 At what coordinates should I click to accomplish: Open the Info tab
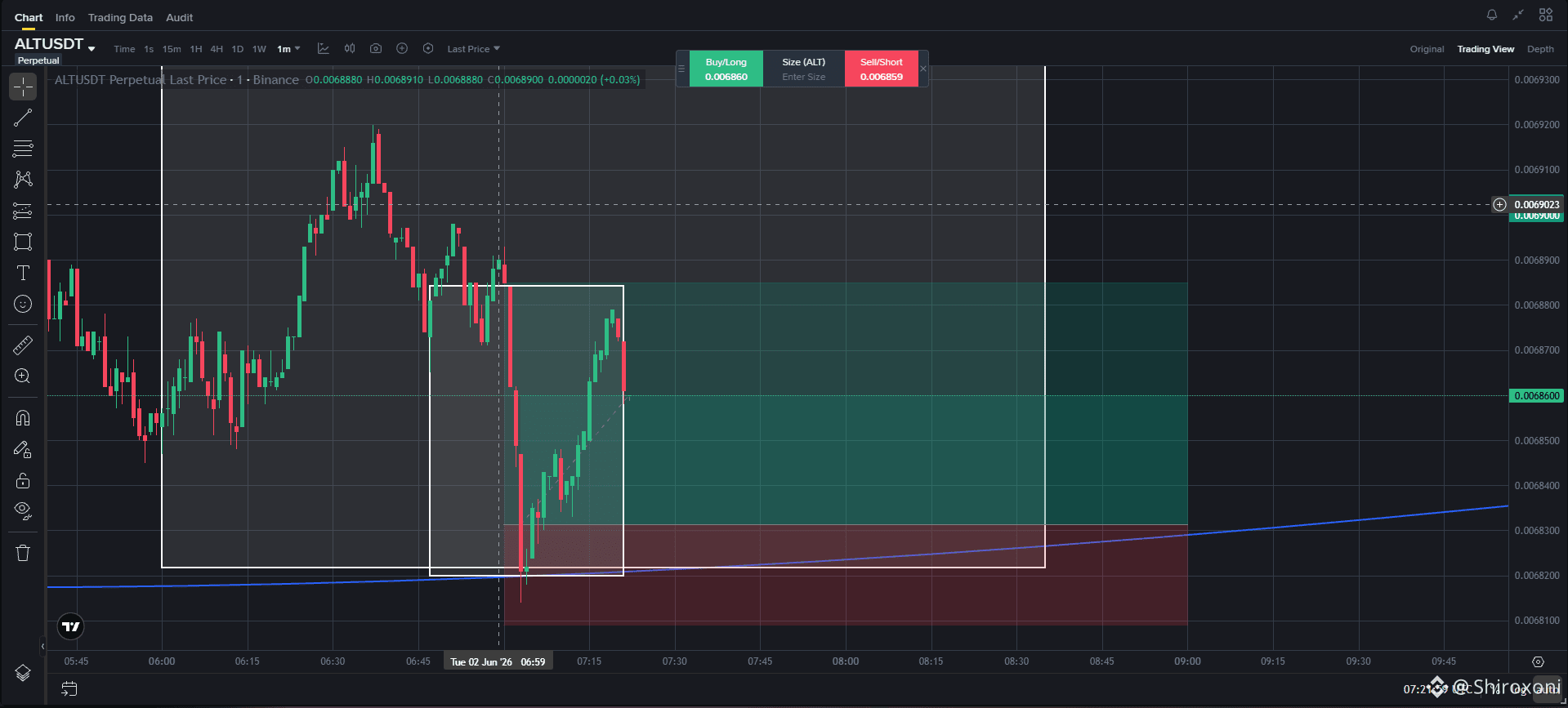click(65, 17)
